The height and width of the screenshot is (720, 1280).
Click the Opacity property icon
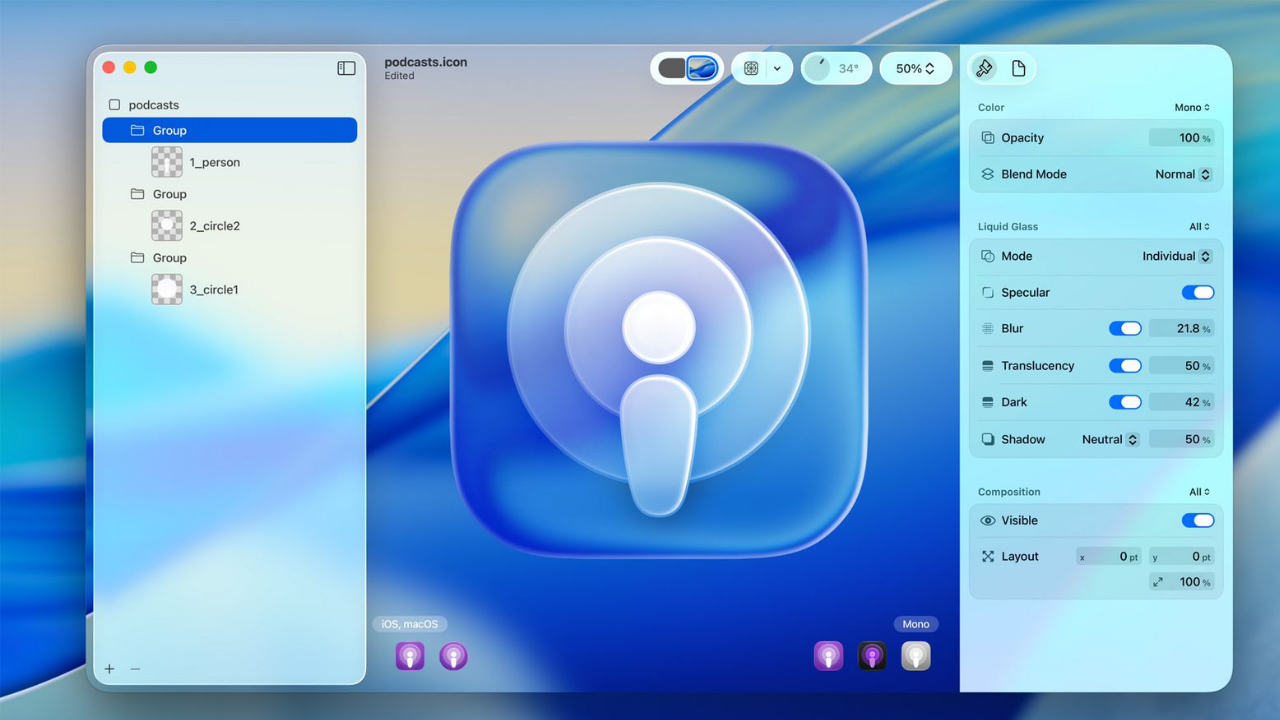tap(988, 138)
